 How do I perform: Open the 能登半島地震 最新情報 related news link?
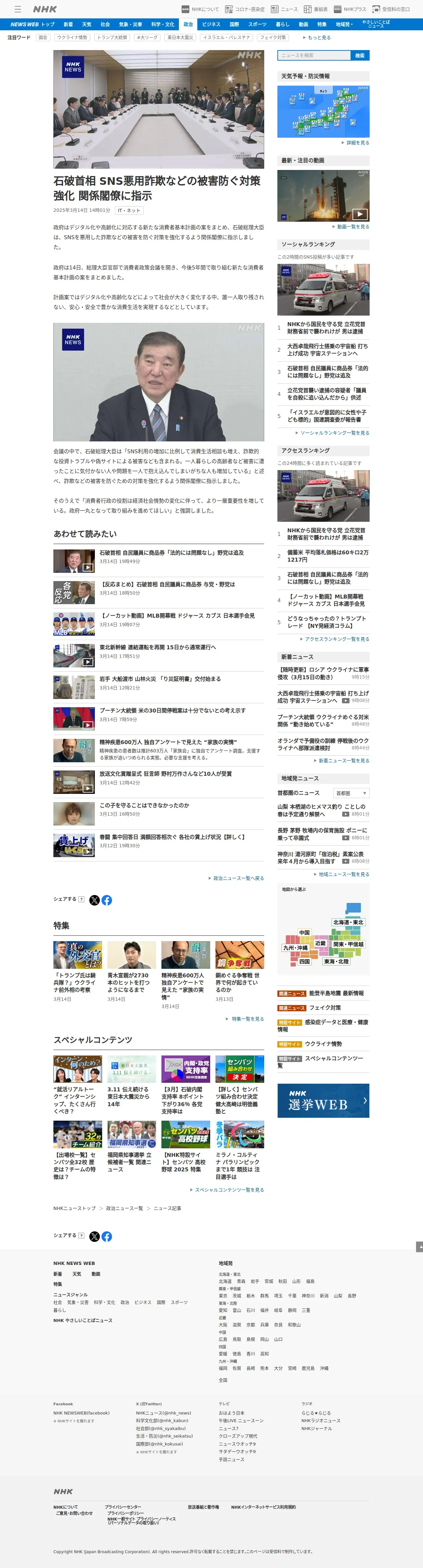337,994
